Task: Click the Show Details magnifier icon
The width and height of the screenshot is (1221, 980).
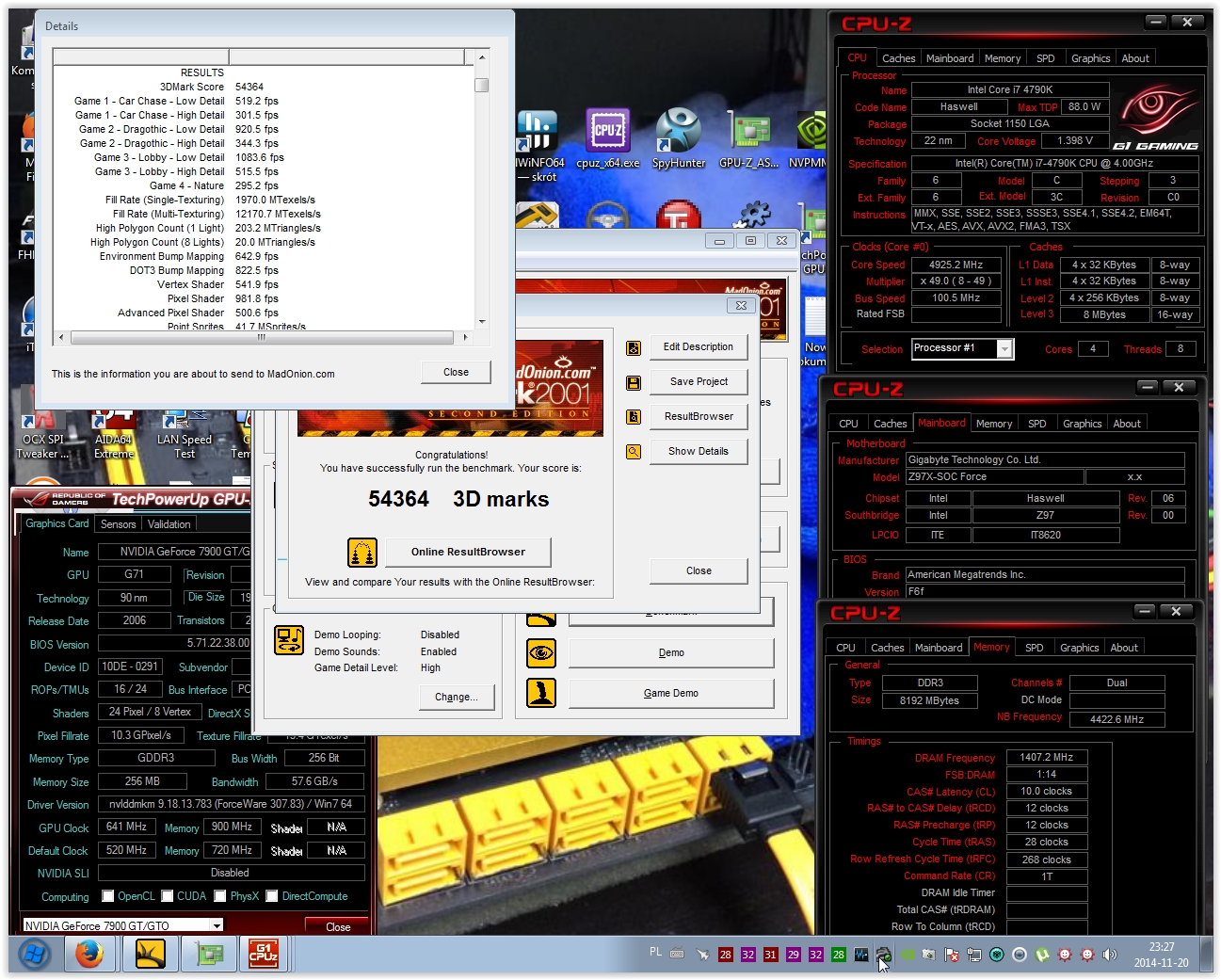Action: (634, 452)
